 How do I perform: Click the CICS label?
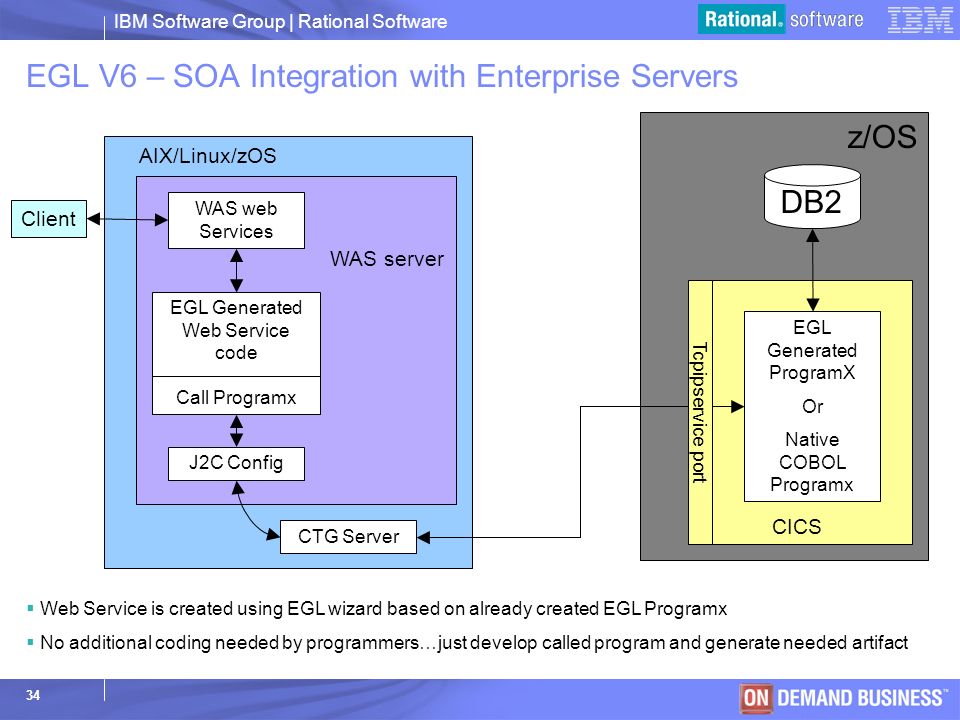coord(797,527)
